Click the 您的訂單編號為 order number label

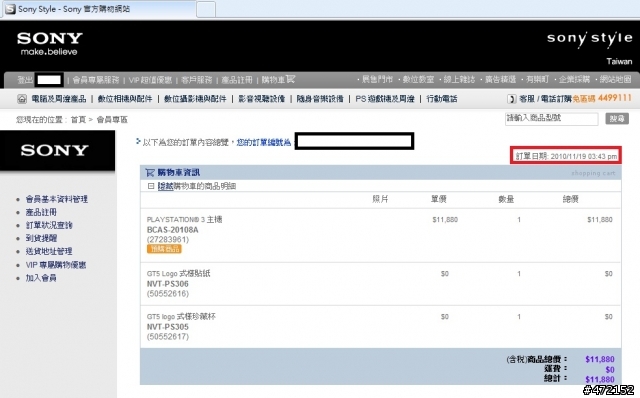click(264, 142)
